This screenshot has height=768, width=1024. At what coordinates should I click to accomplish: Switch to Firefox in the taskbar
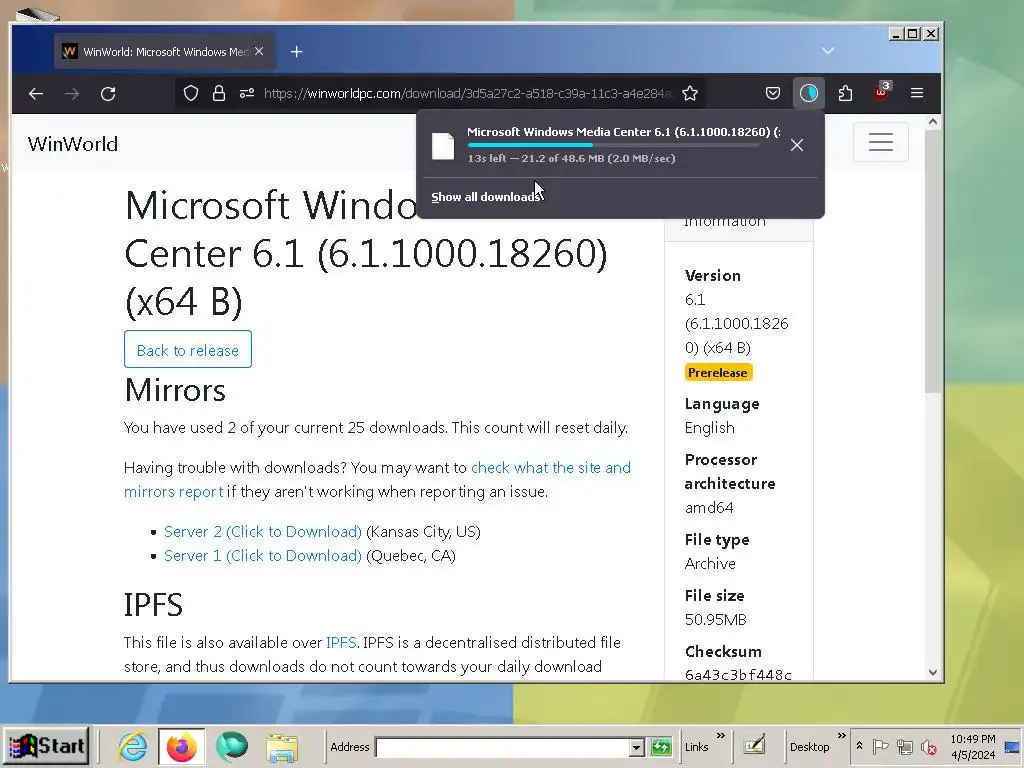tap(182, 746)
